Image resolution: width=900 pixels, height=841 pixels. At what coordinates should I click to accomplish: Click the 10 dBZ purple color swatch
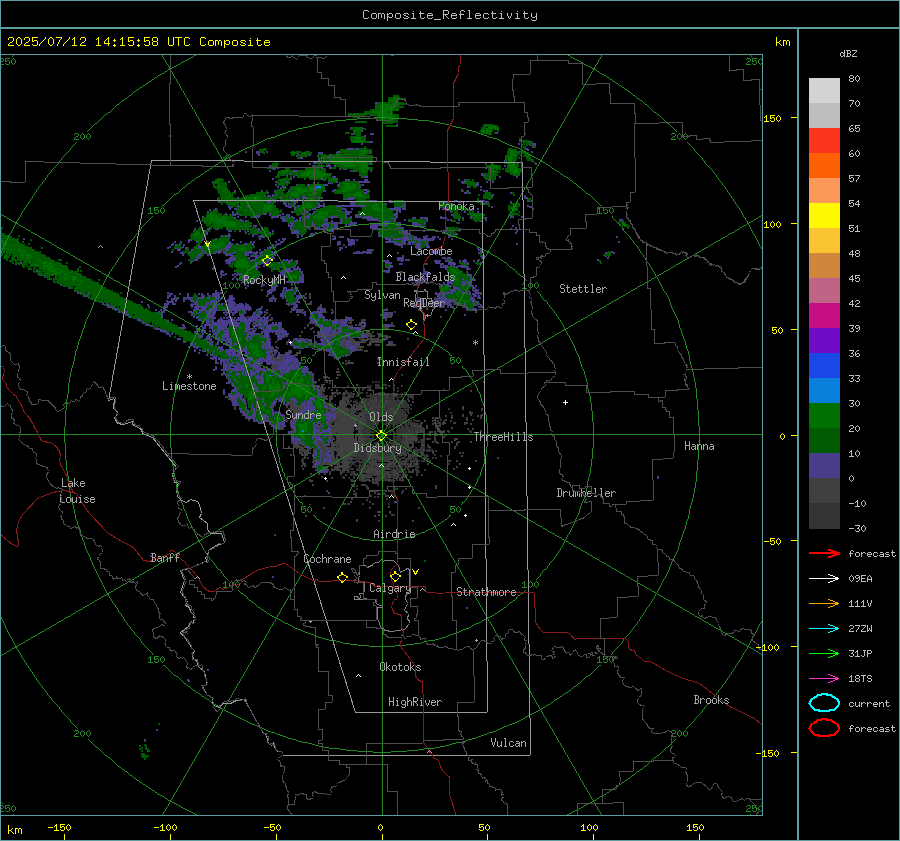[x=824, y=466]
